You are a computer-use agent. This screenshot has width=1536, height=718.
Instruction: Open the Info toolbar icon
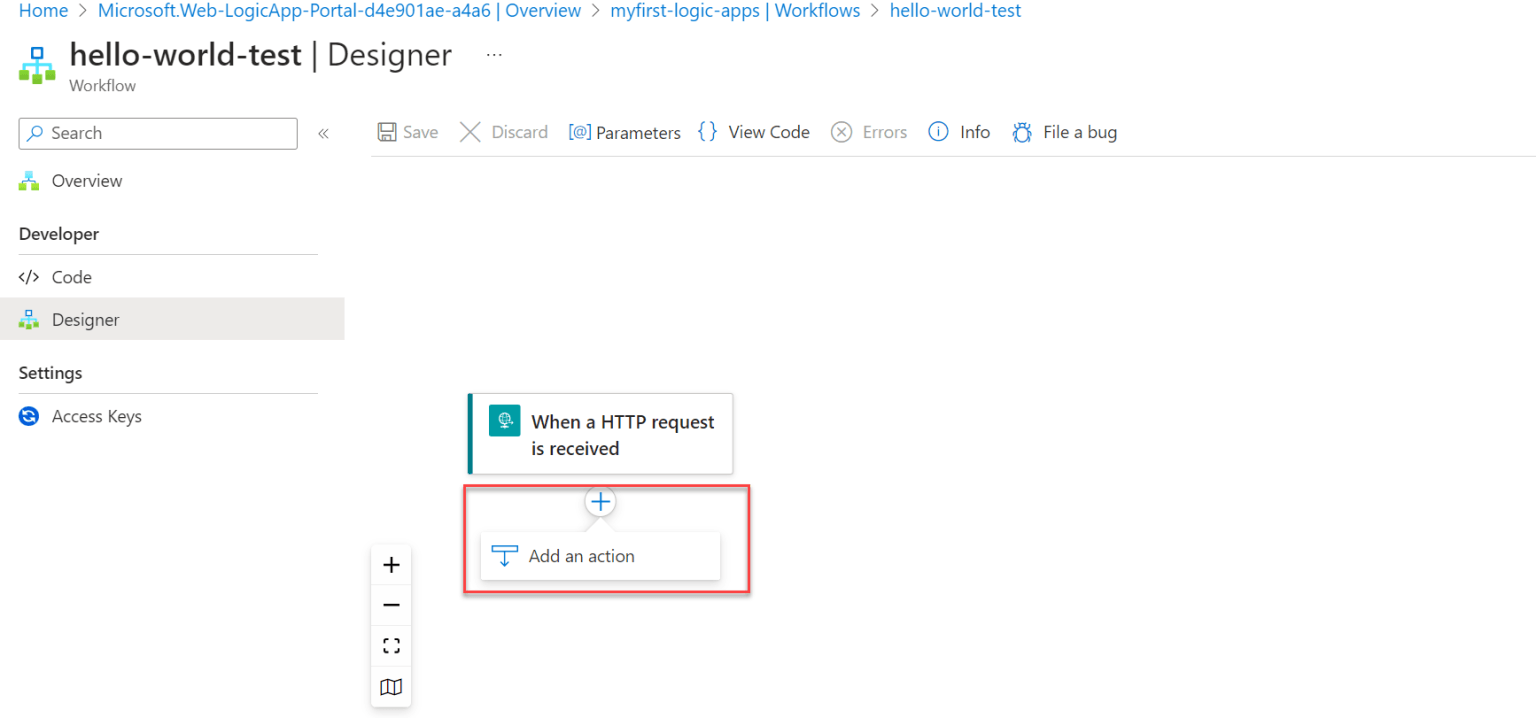pos(938,131)
